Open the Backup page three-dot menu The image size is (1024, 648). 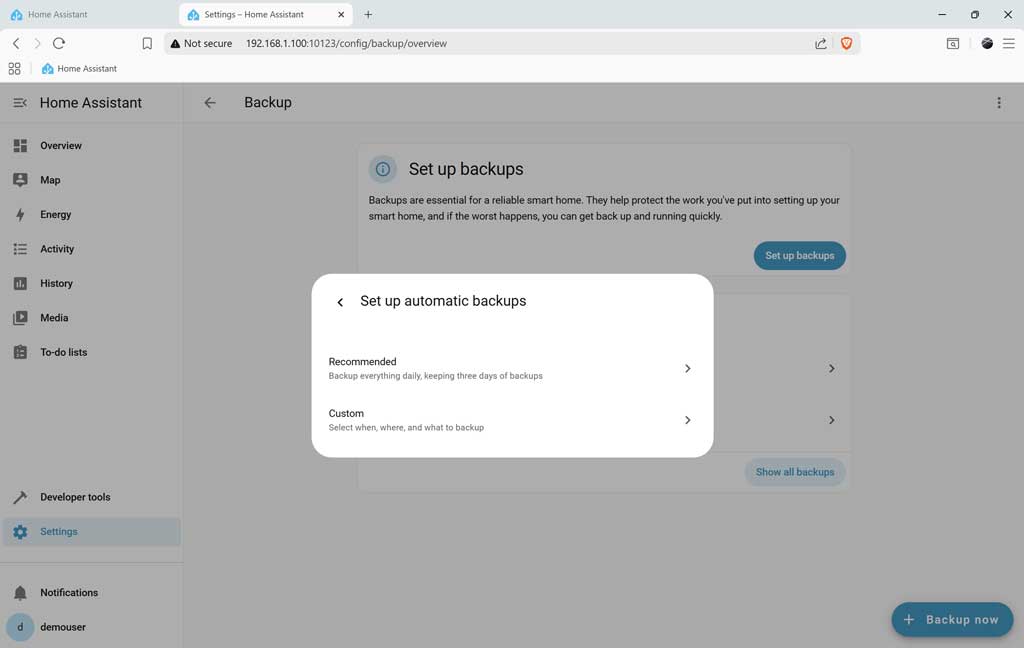tap(999, 103)
